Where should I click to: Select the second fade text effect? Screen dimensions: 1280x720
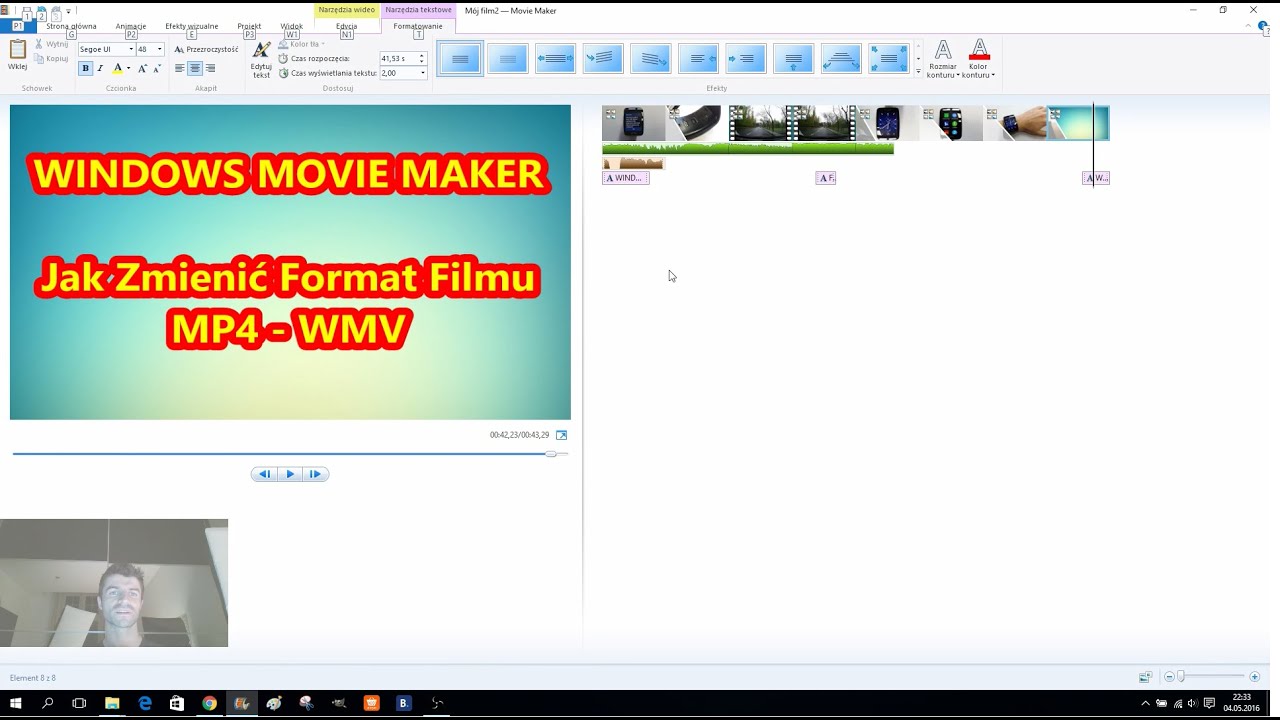pos(508,59)
